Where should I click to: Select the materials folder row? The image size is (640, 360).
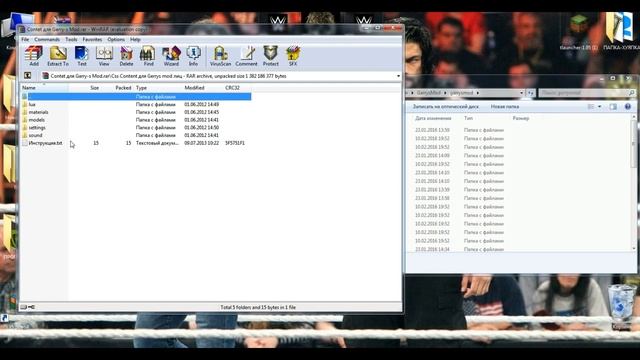(x=136, y=112)
